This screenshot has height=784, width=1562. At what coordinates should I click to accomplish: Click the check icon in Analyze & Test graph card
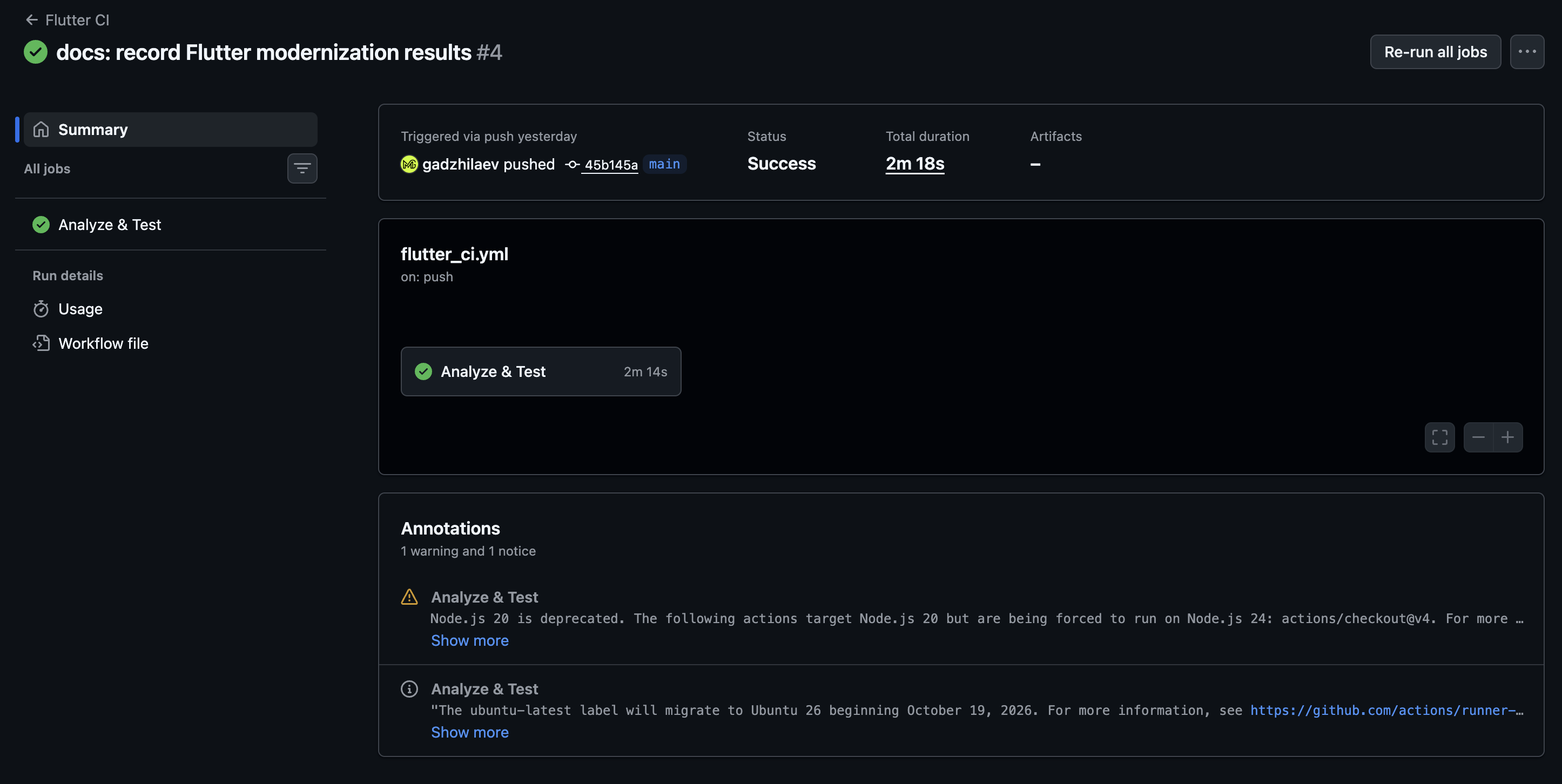423,371
